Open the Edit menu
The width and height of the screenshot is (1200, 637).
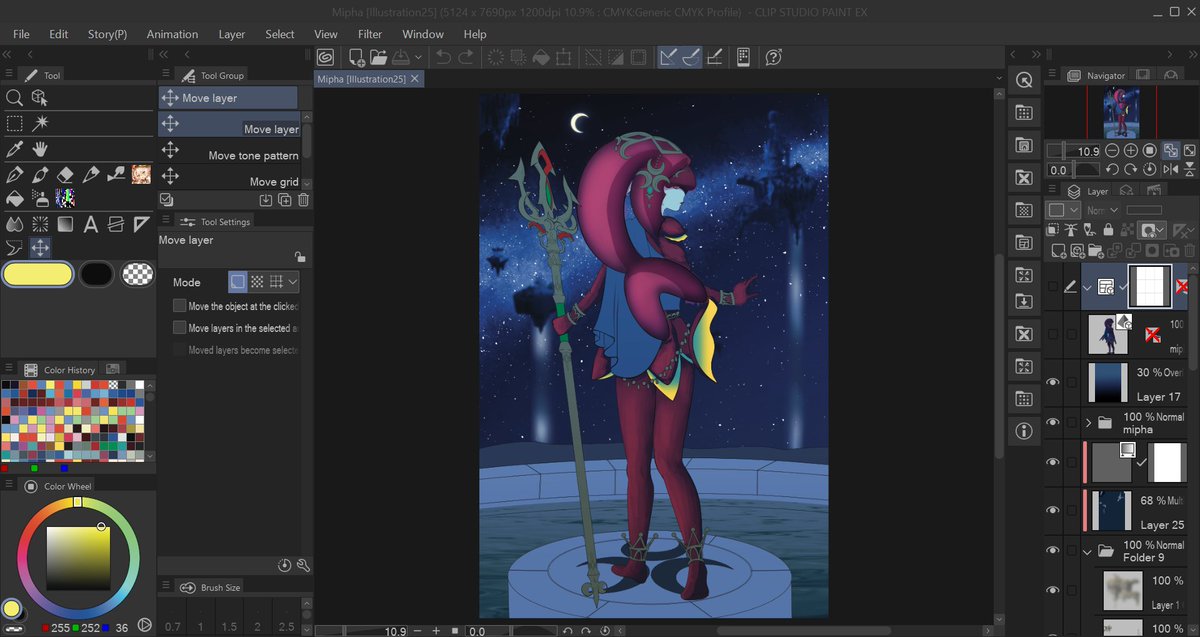tap(59, 34)
